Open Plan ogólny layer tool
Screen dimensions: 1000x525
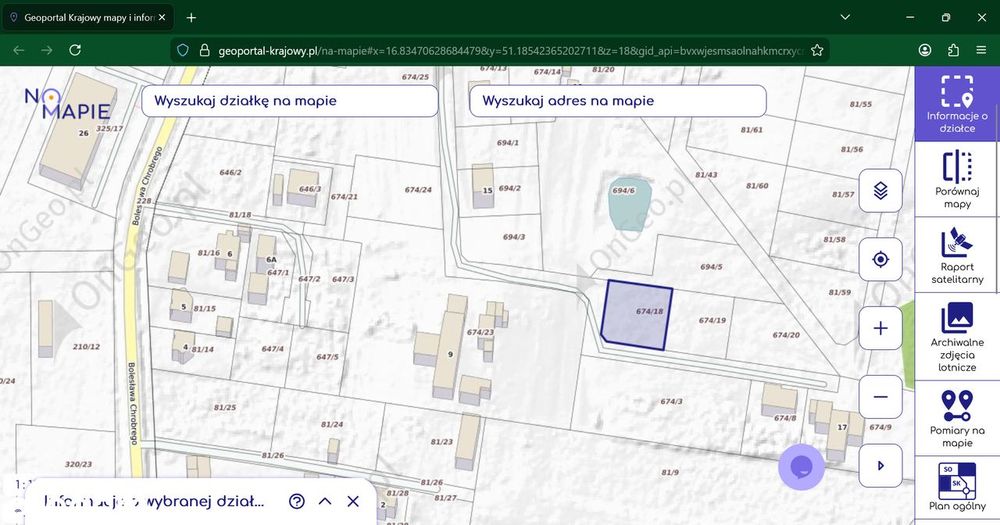coord(957,487)
